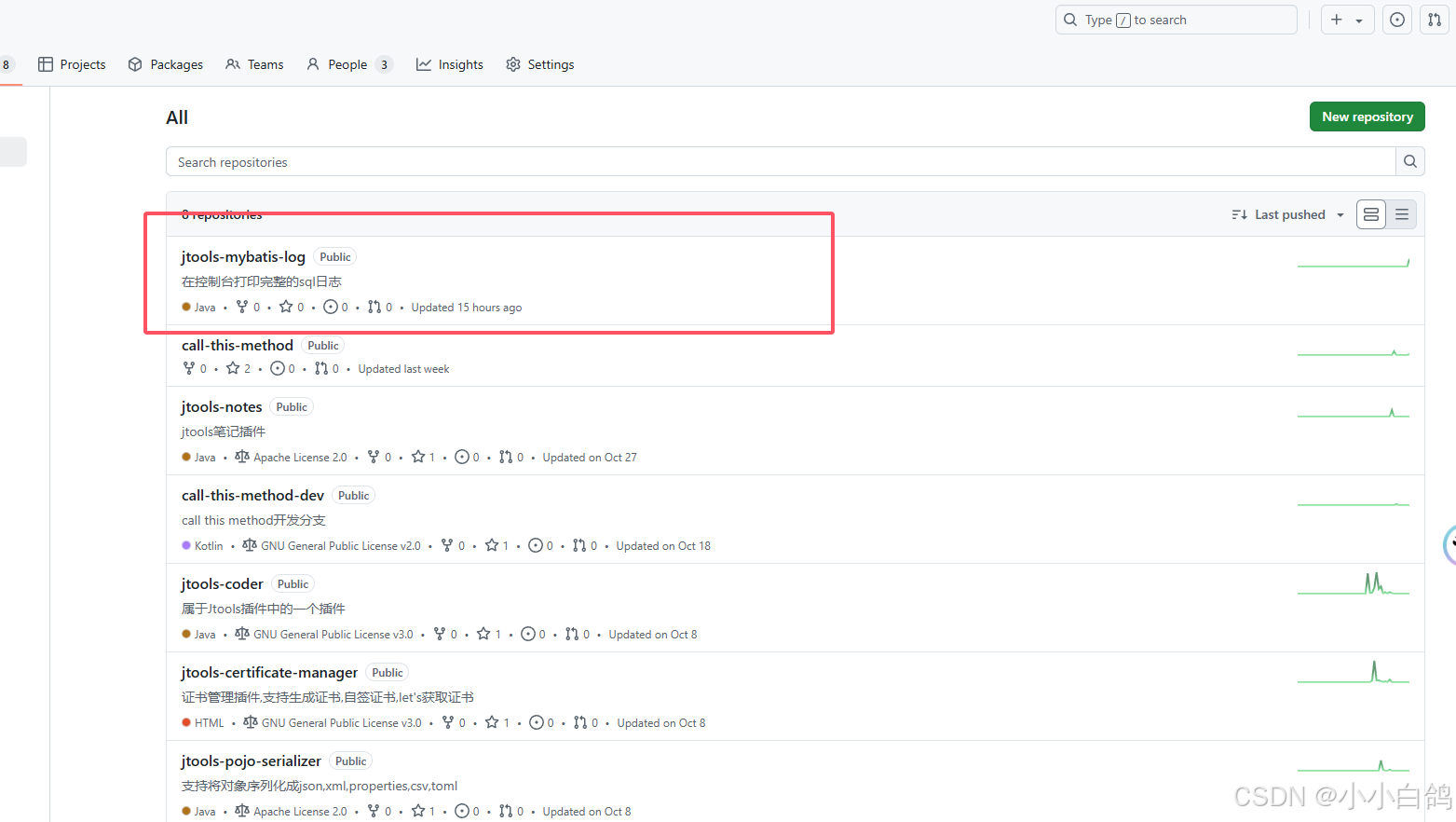Focus the Search repositories field
The image size is (1456, 822).
coord(781,161)
